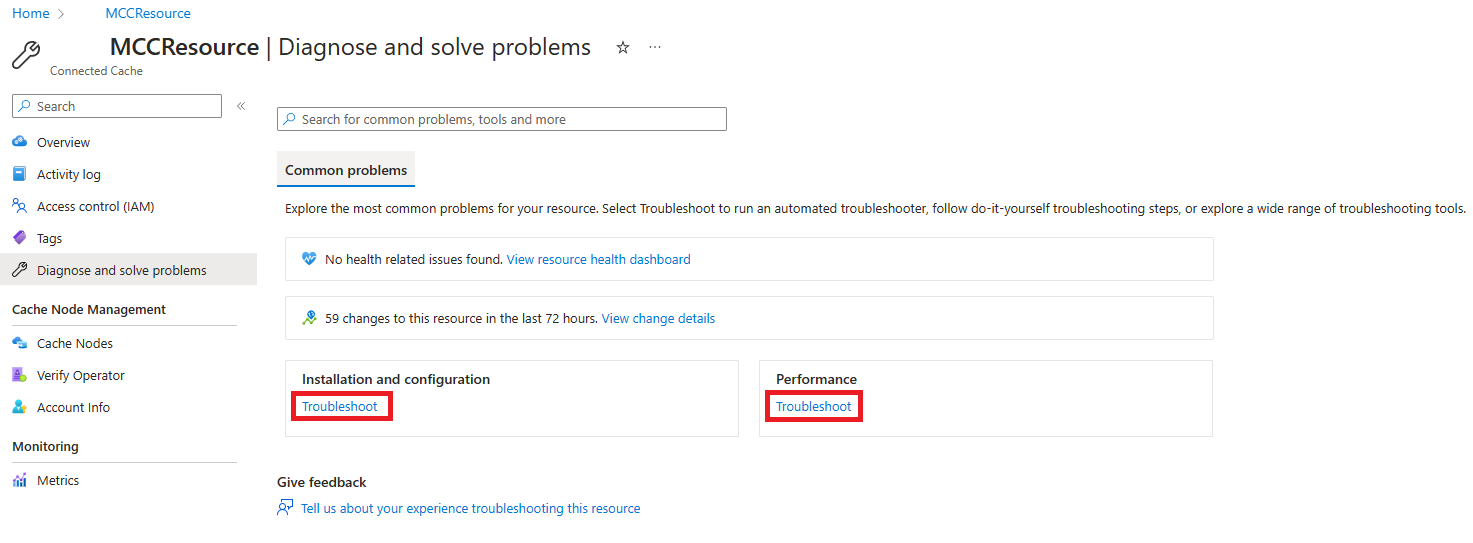The height and width of the screenshot is (543, 1473).
Task: Click the common problems search field
Action: click(502, 119)
